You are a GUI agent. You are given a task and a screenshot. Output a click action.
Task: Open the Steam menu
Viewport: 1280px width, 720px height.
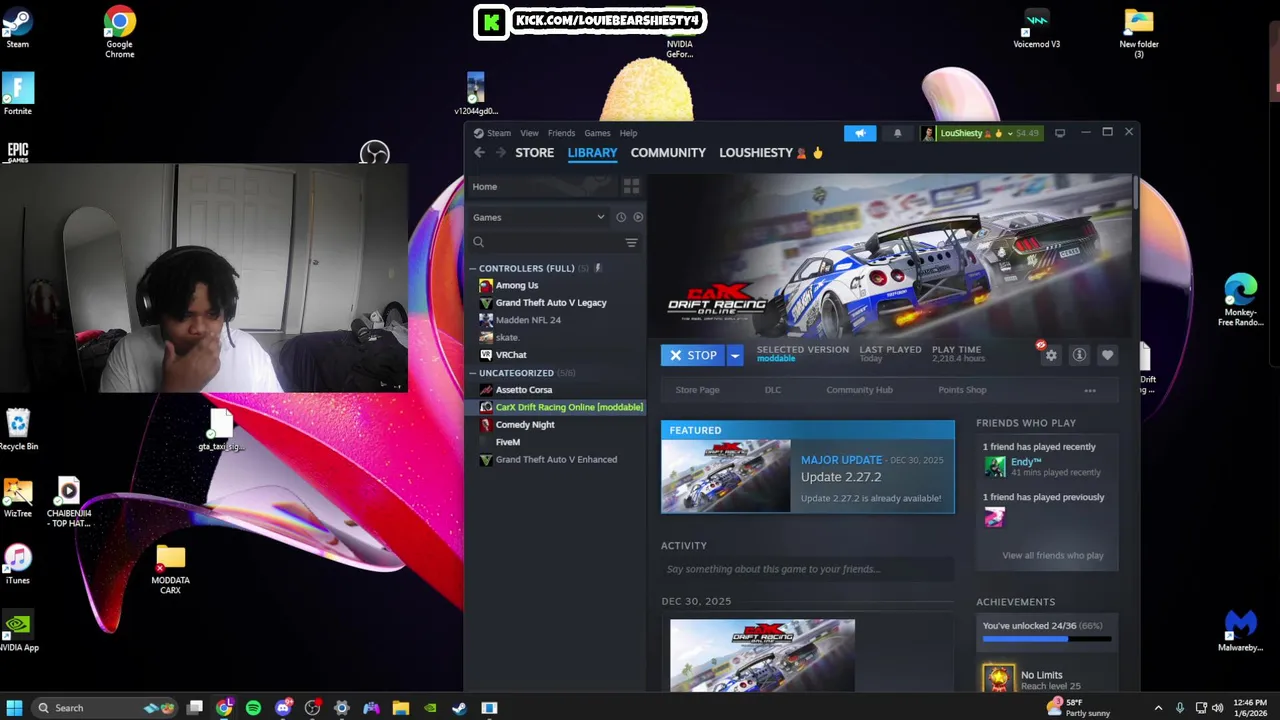coord(498,133)
